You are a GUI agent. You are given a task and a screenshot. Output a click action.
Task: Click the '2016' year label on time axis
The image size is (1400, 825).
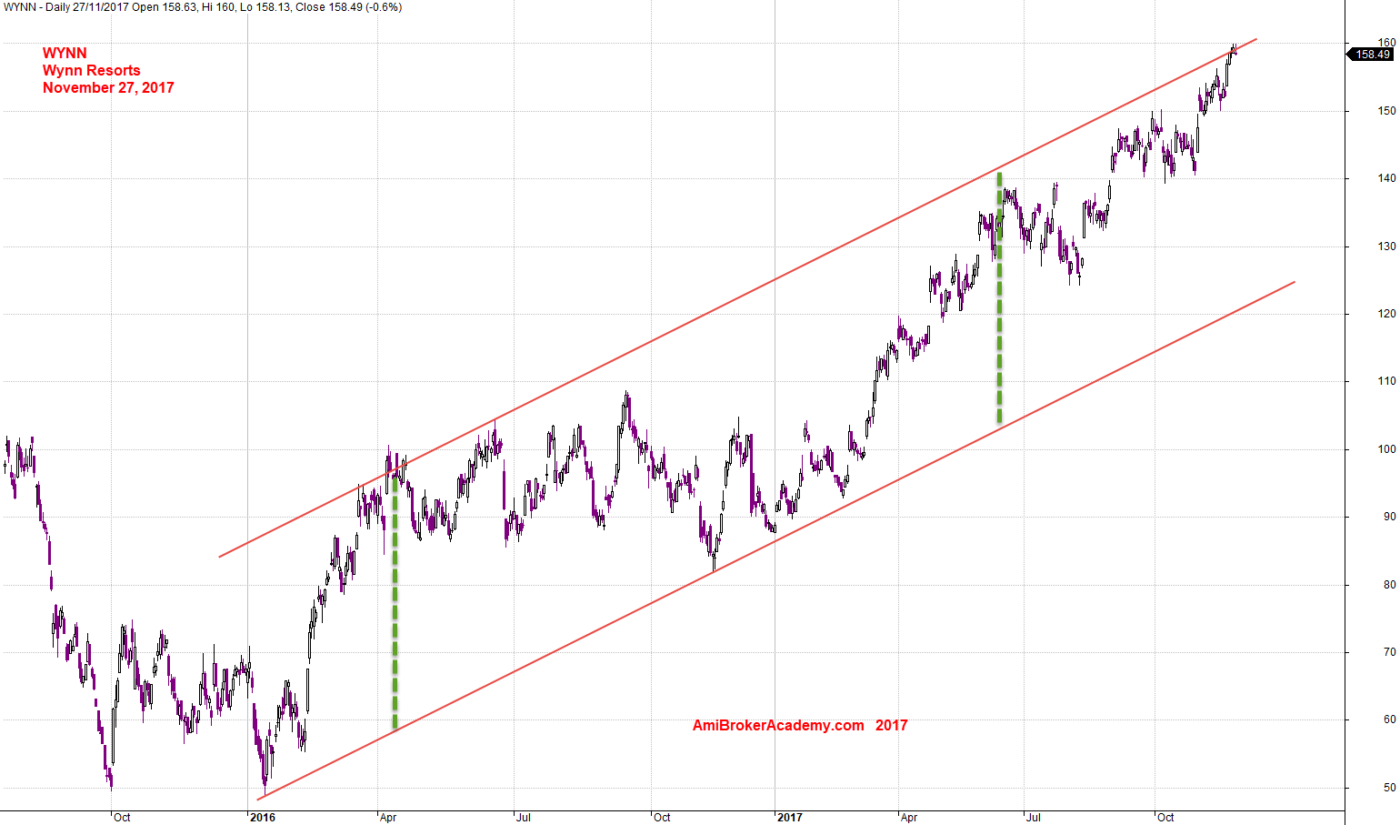coord(263,817)
